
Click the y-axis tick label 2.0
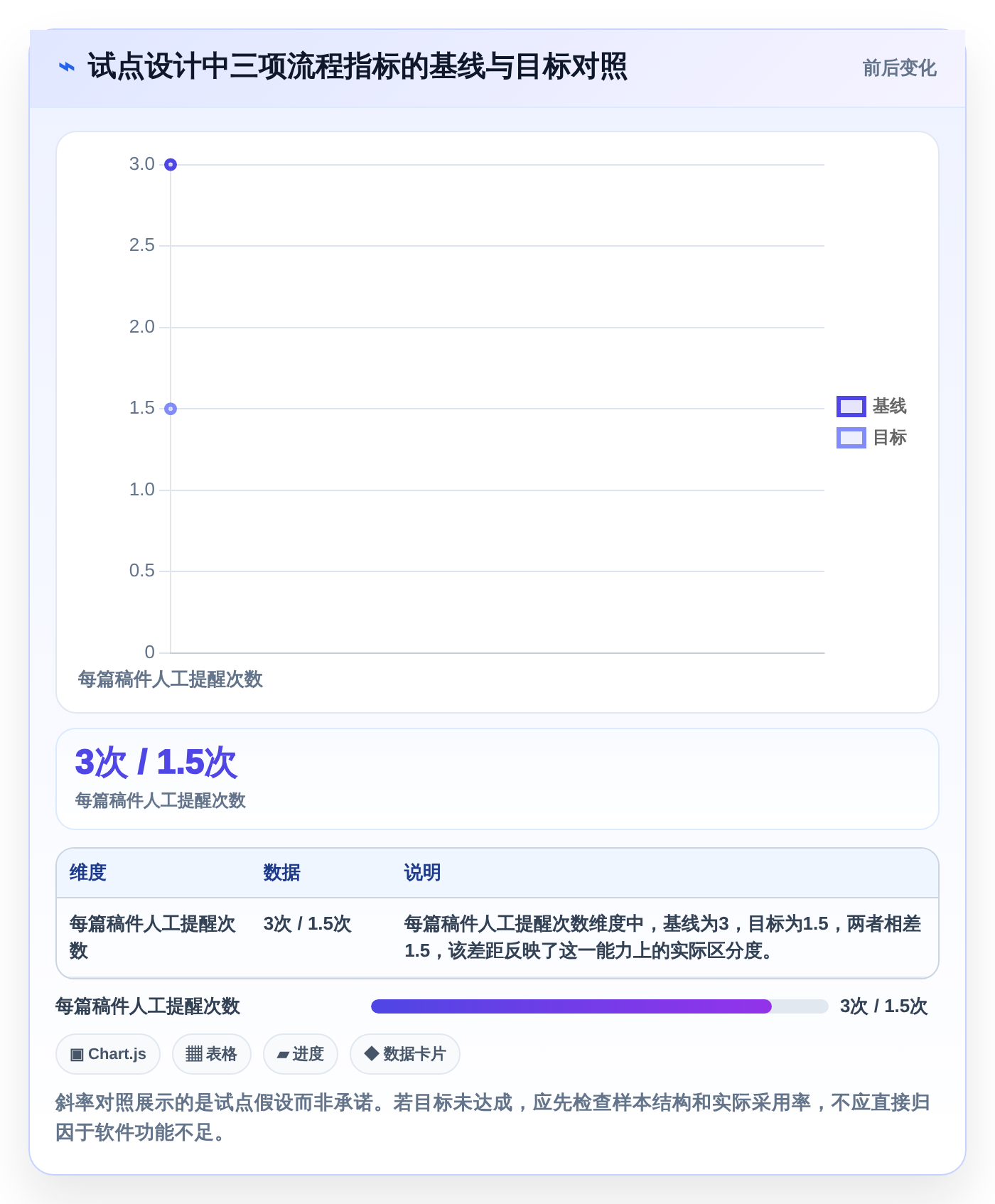click(142, 327)
